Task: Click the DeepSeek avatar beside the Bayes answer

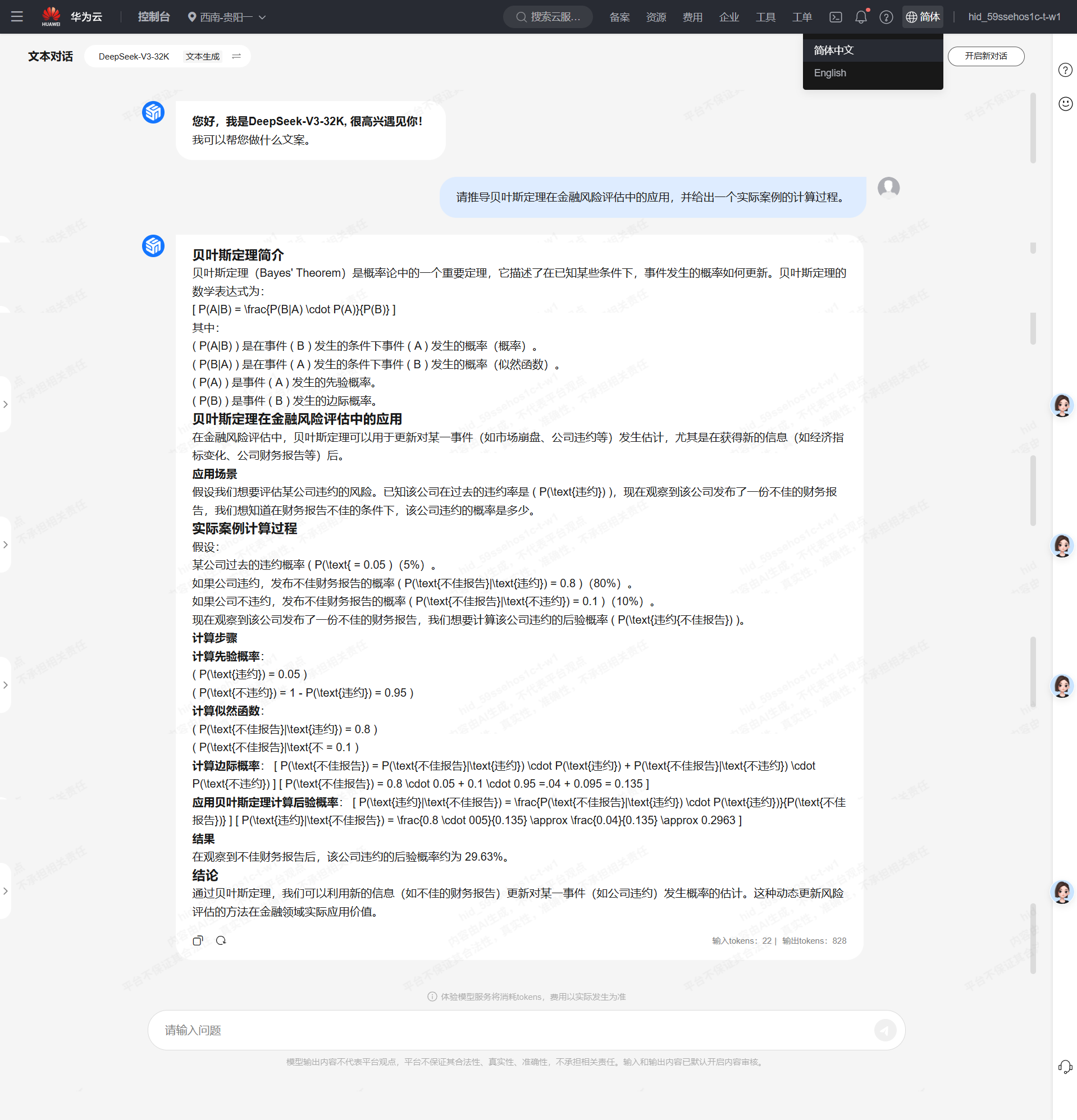Action: [x=153, y=246]
